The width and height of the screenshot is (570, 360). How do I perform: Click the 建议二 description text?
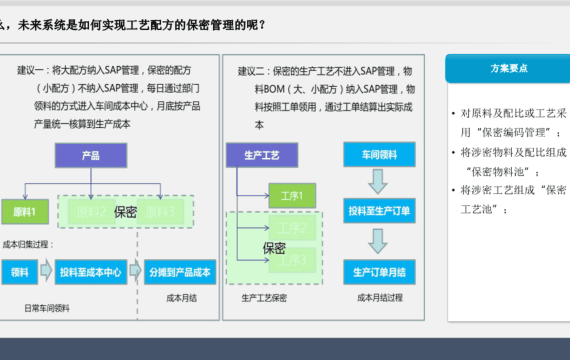tap(326, 98)
